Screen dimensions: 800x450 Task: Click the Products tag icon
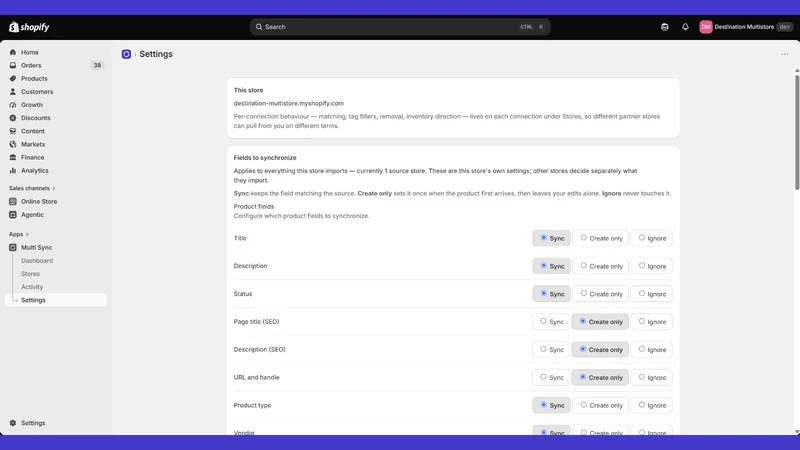click(13, 79)
